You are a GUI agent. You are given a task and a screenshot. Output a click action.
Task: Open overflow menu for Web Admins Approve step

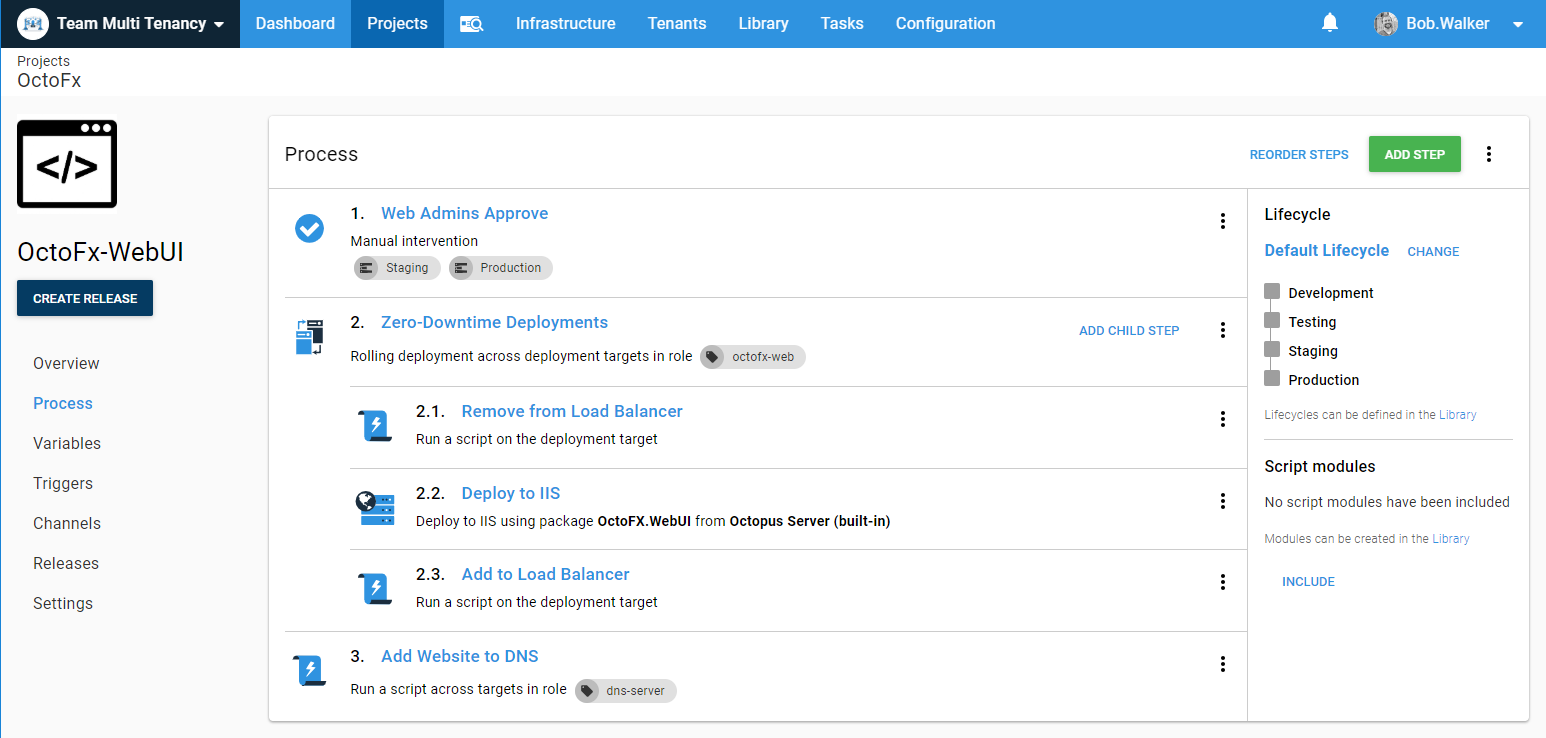coord(1222,221)
